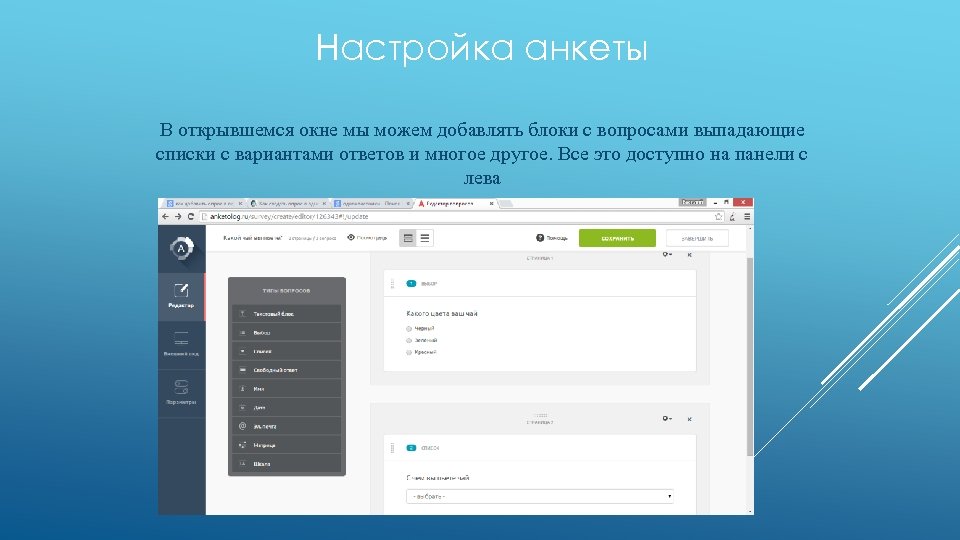Image resolution: width=960 pixels, height=540 pixels.
Task: Click the address bar URL field
Action: pyautogui.click(x=462, y=216)
